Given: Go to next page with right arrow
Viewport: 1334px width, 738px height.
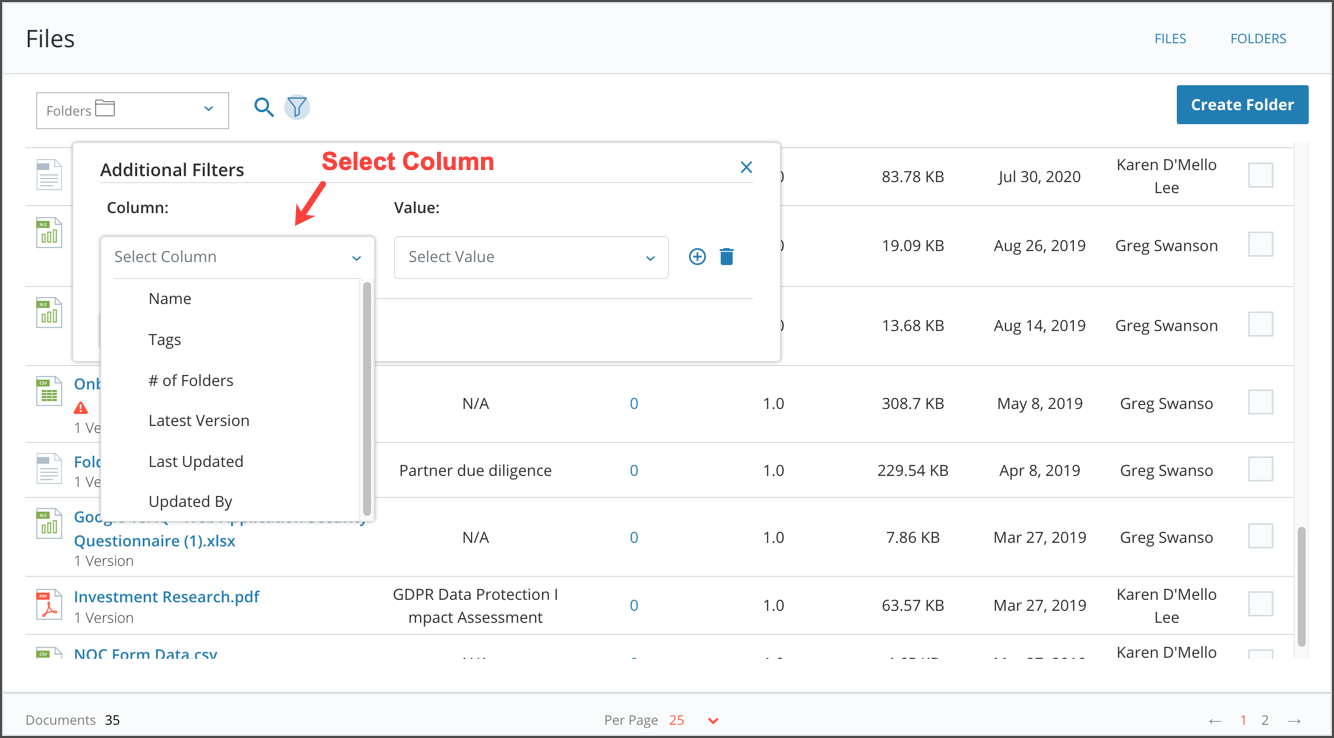Looking at the screenshot, I should pyautogui.click(x=1295, y=721).
